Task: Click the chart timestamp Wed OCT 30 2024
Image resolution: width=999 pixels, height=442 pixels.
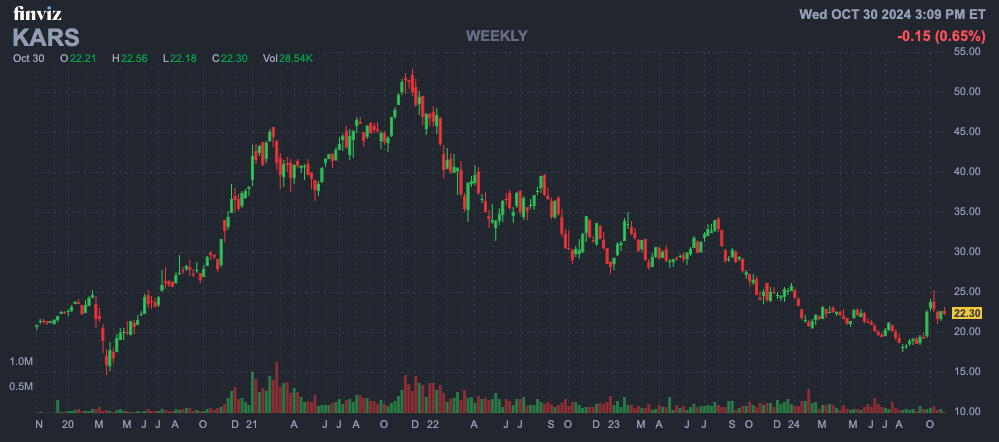Action: 892,14
